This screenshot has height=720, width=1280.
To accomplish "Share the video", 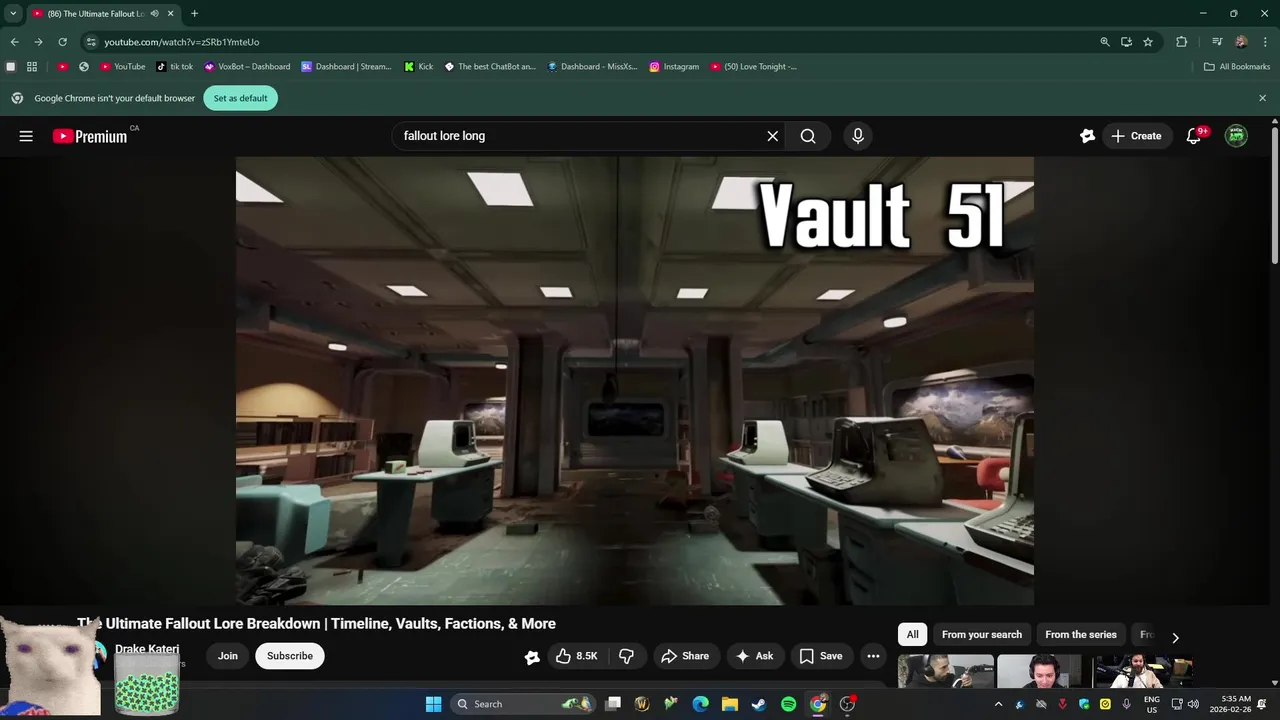I will (686, 656).
